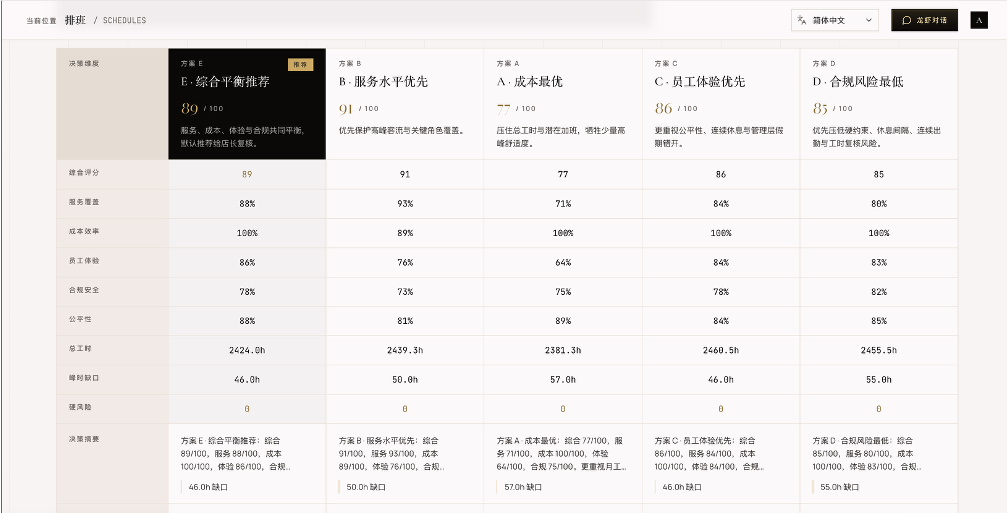
Task: Select the B·服务水平优先 plan card
Action: coord(405,103)
